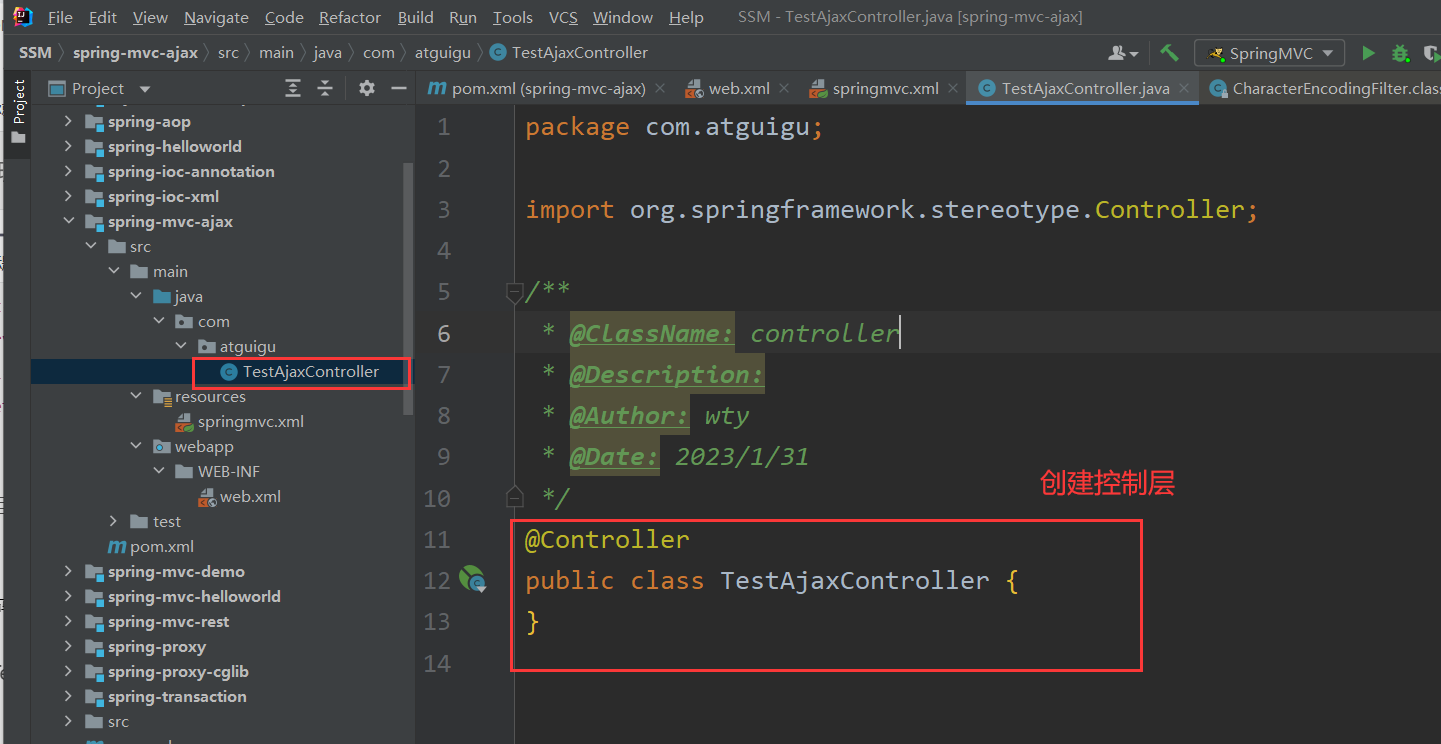Run the SpringMVC configuration
The width and height of the screenshot is (1441, 744).
point(1368,53)
